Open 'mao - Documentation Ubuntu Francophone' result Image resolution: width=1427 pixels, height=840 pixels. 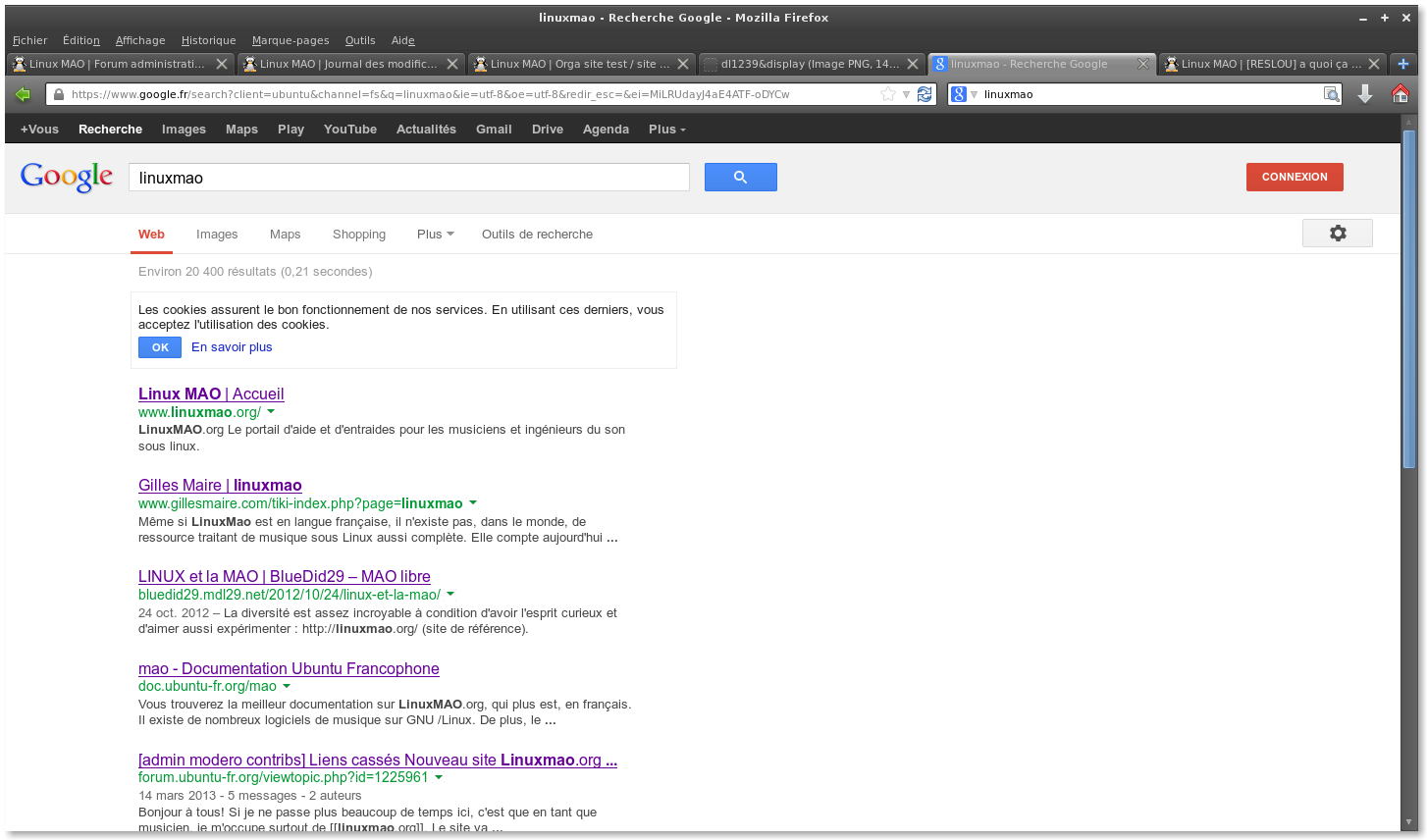(289, 668)
